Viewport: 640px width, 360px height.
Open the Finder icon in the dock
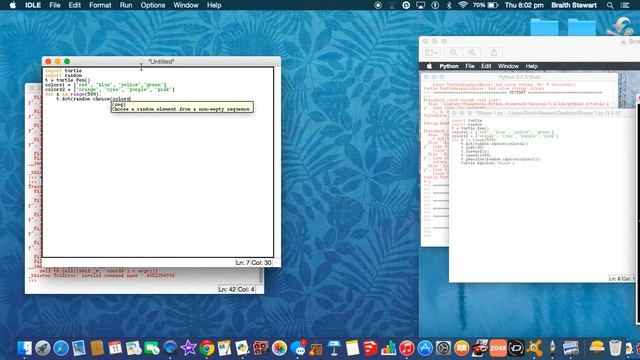[24, 348]
